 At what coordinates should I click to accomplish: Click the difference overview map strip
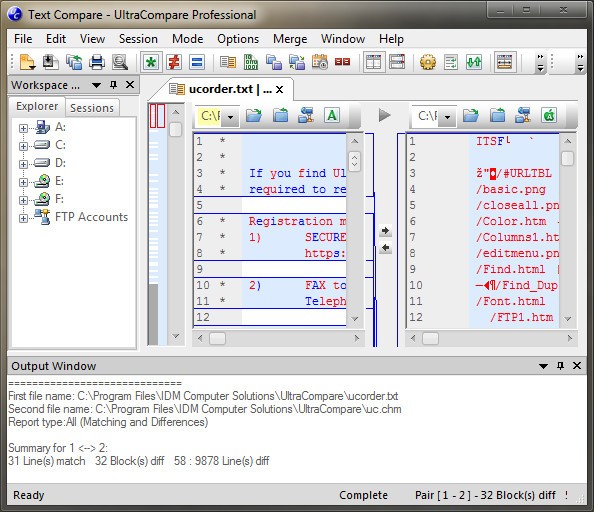[157, 223]
